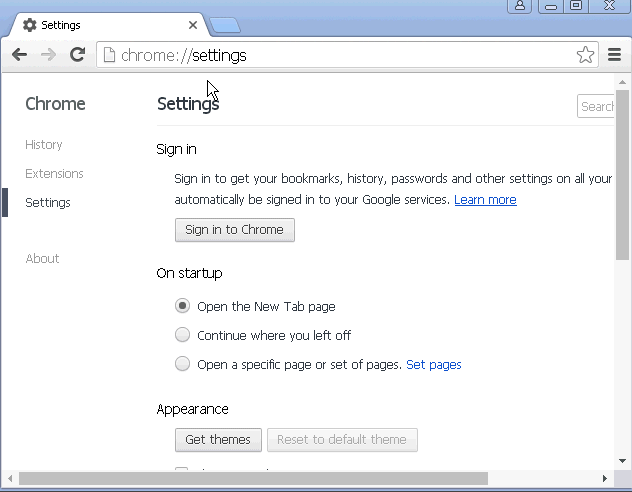
Task: Click the vertical scrollbar down arrow
Action: coord(623,461)
